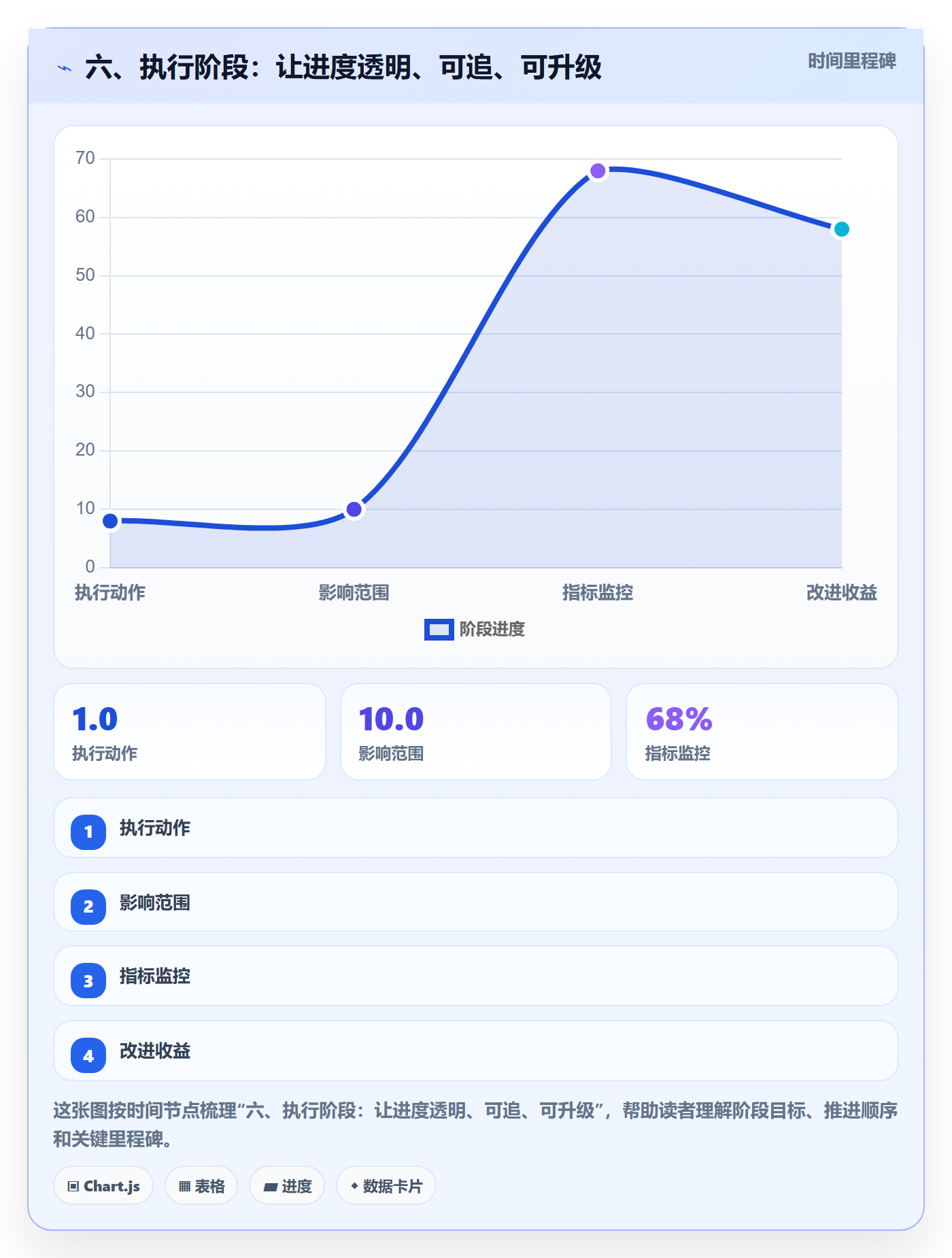Click the 进度 tag chip
952x1258 pixels.
(287, 1186)
